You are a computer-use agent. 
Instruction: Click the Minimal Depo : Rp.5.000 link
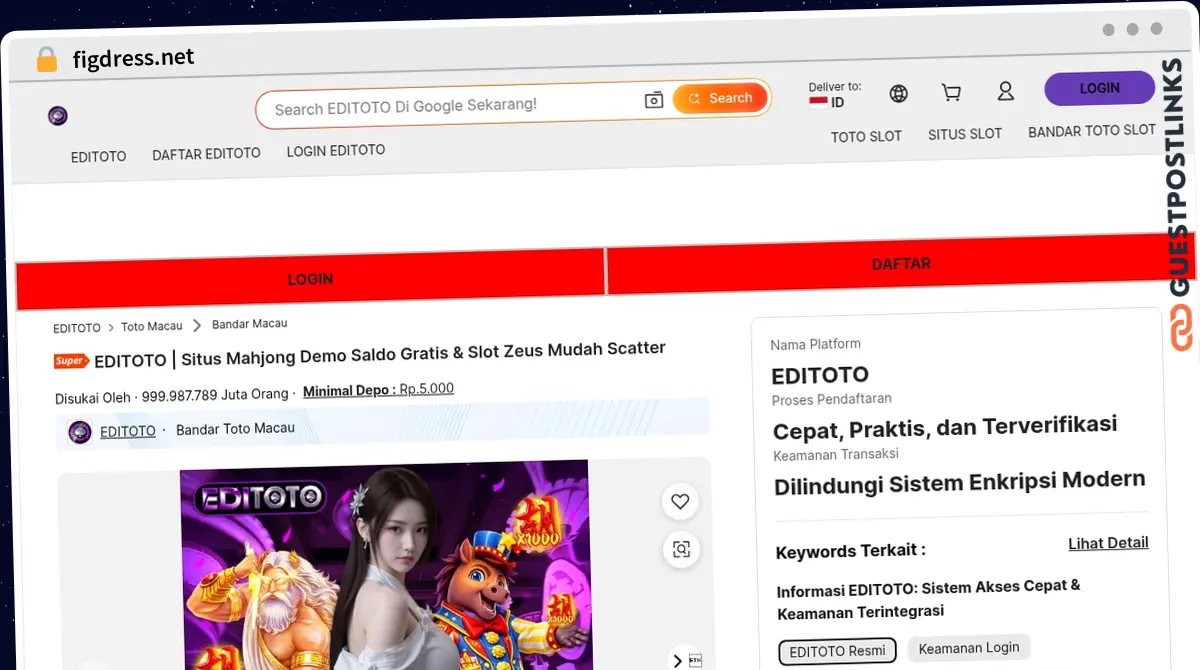(x=378, y=389)
